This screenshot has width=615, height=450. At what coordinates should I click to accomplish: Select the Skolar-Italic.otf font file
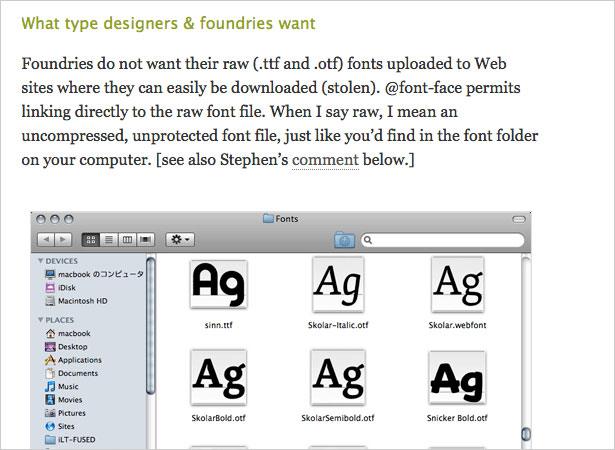tap(338, 294)
